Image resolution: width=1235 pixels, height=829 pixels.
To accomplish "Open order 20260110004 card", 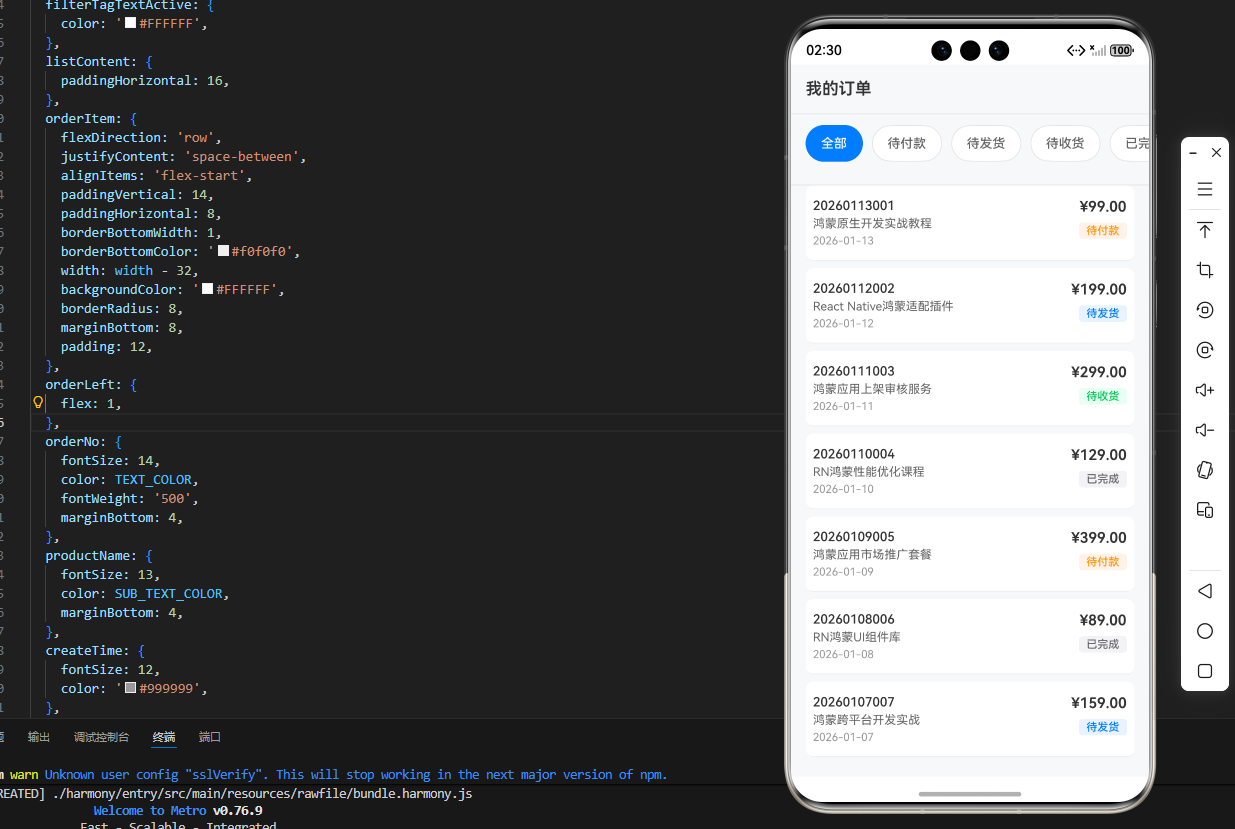I will click(970, 471).
